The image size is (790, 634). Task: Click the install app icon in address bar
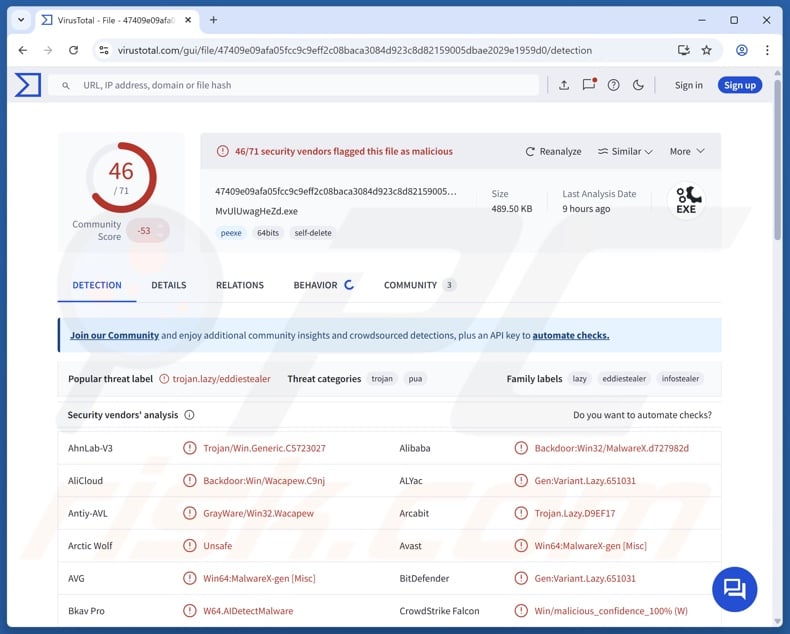(683, 50)
